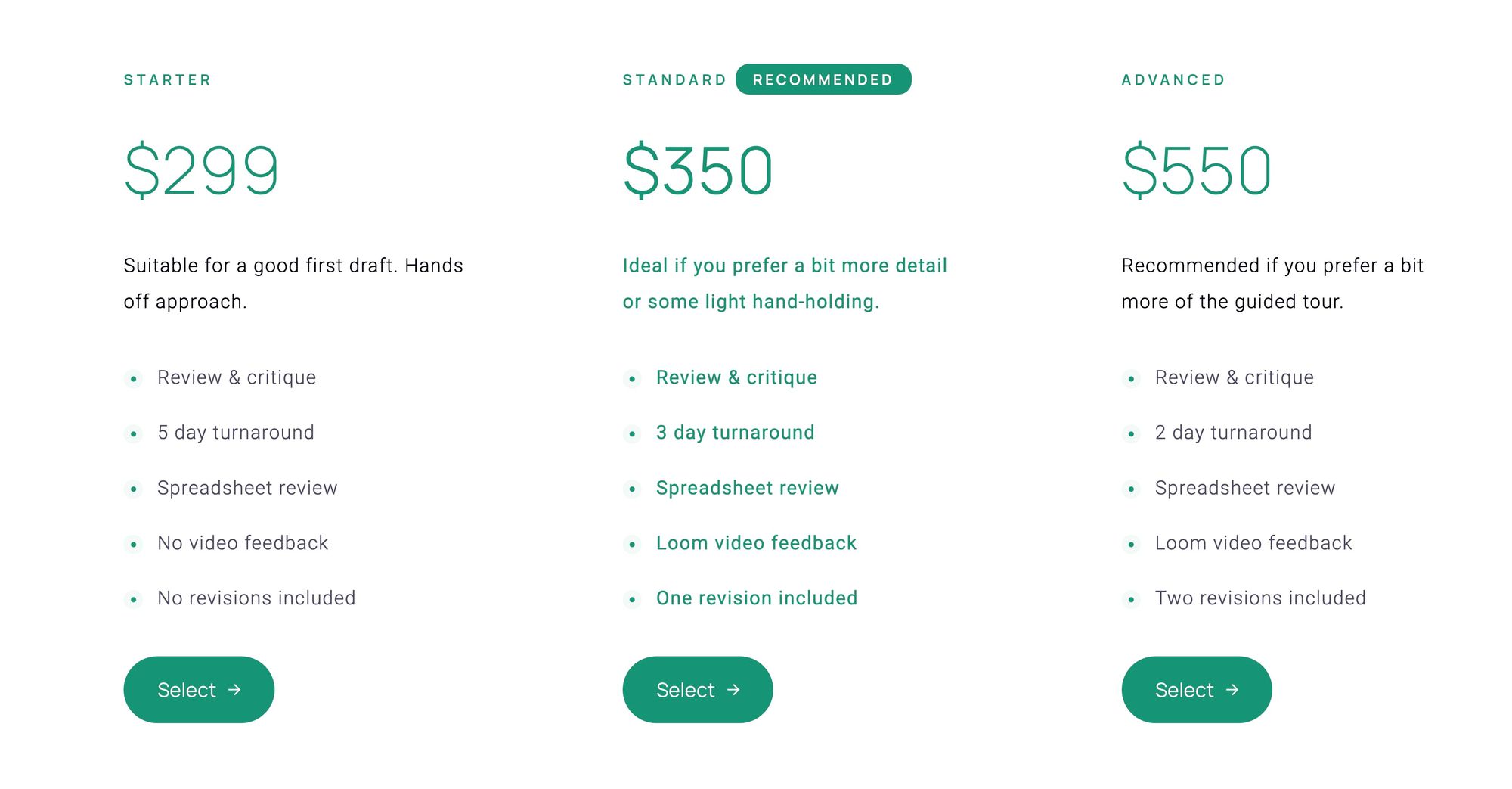Select the Starter $299 plan button

199,689
